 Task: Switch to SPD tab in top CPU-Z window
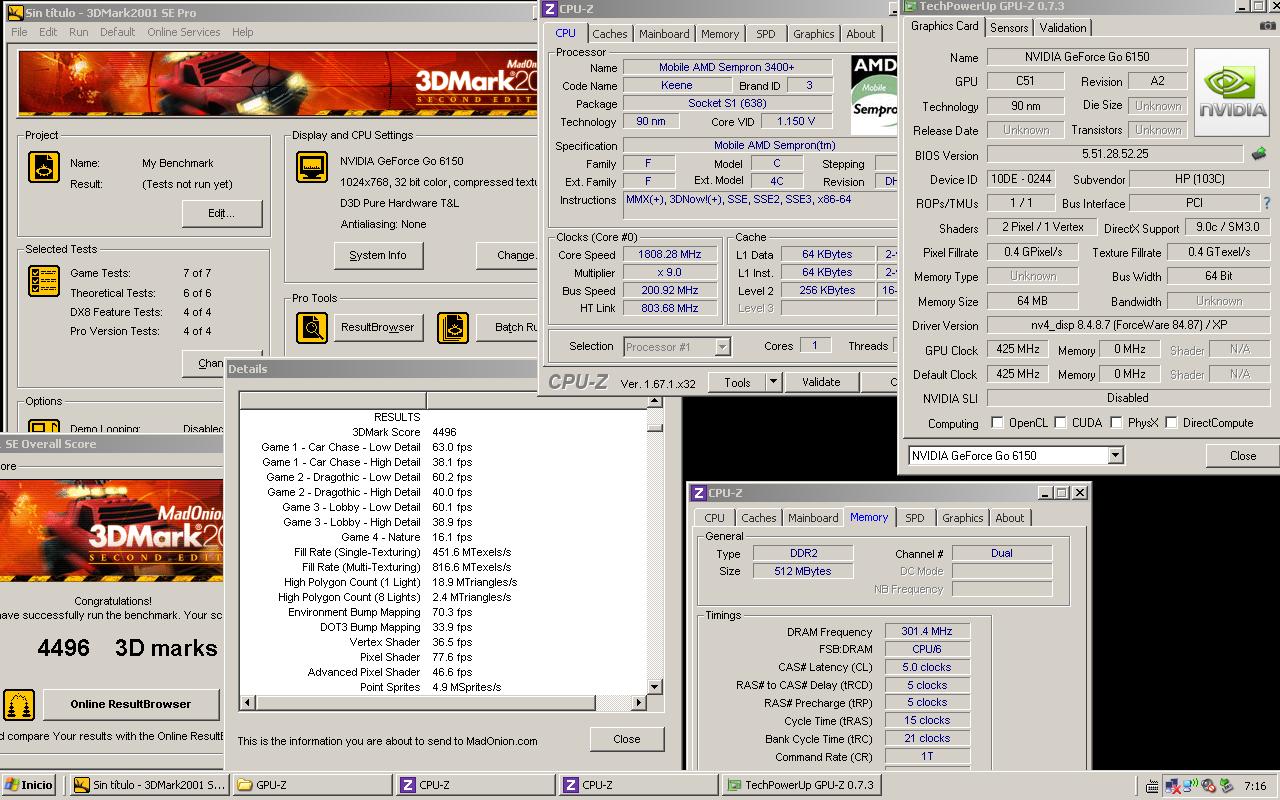pyautogui.click(x=765, y=34)
